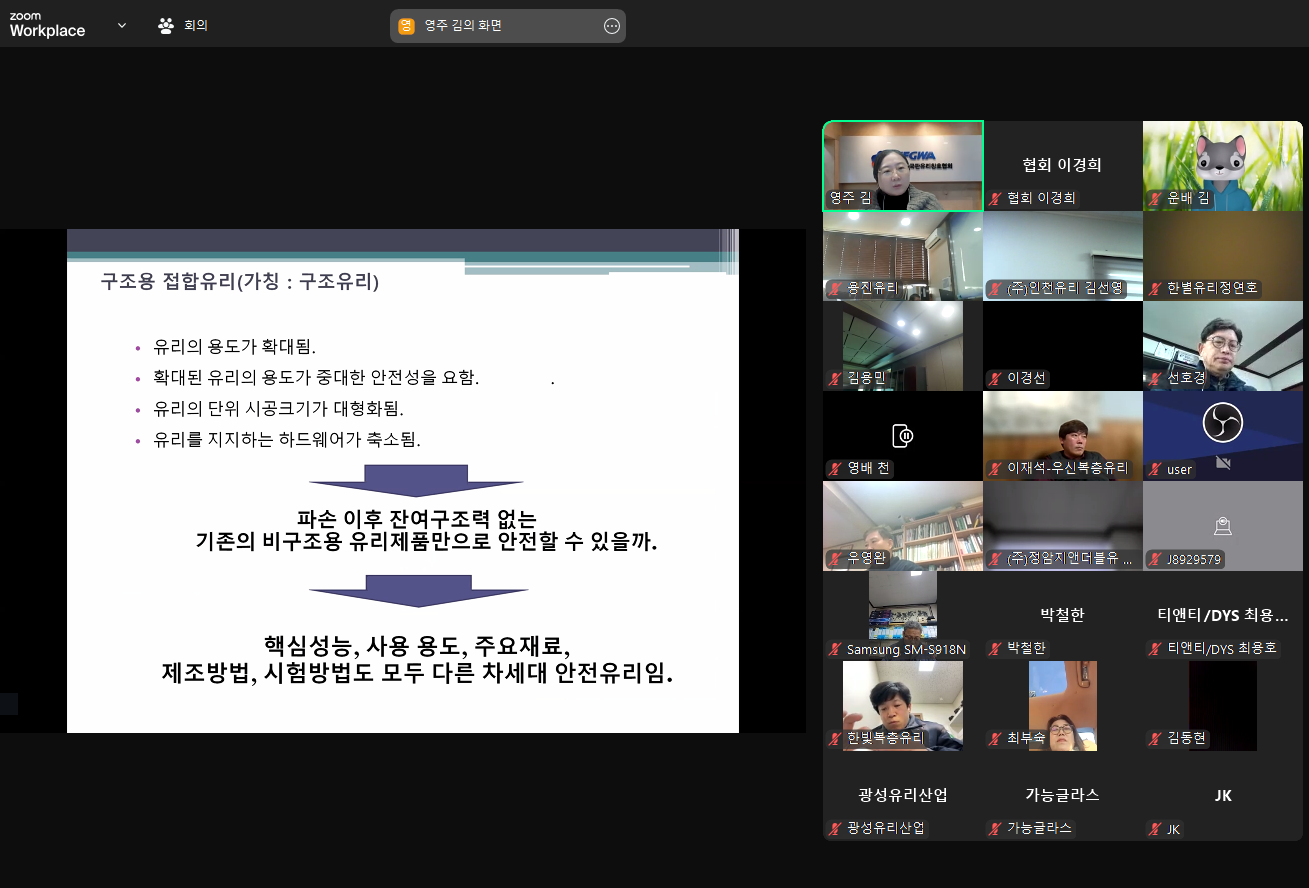Click the camera-off icon on the user tile

[1225, 463]
